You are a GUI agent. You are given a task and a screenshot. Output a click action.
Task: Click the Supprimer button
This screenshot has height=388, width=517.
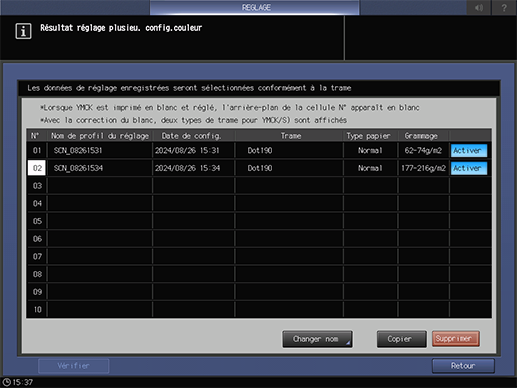click(456, 339)
